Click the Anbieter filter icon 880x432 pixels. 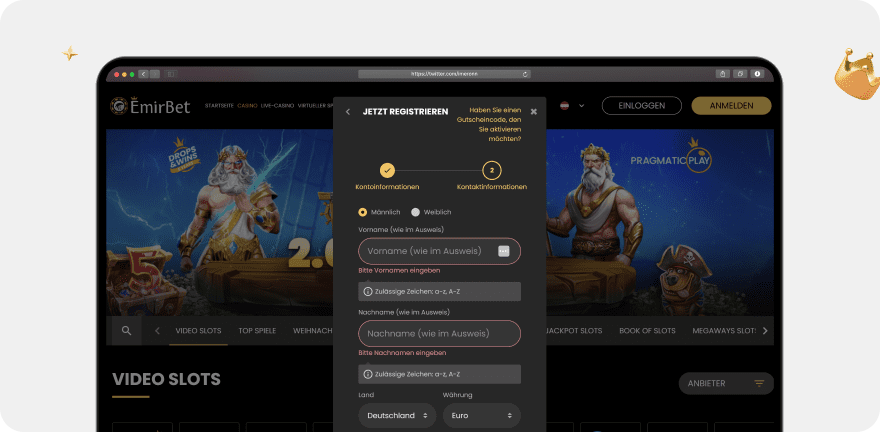pyautogui.click(x=759, y=384)
